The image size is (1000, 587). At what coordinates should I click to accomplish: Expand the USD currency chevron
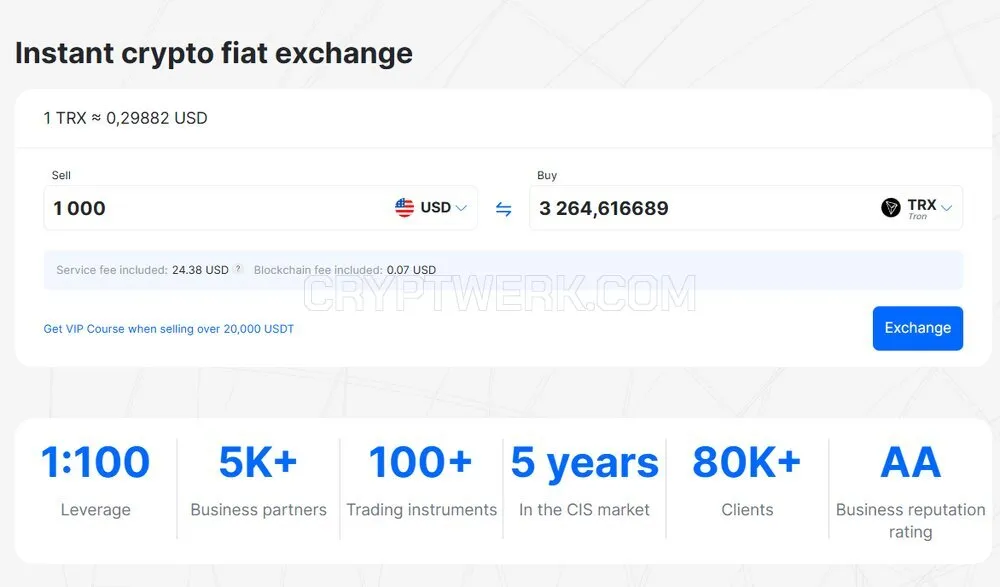pos(462,208)
